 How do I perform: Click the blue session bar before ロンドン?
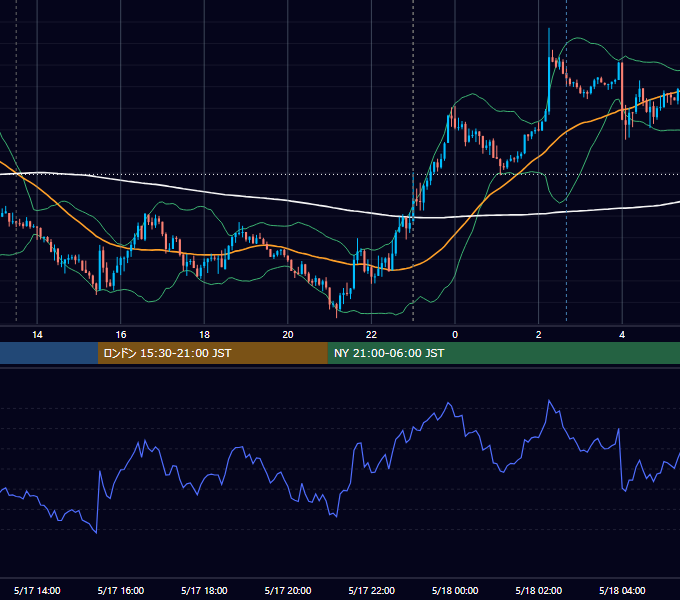pyautogui.click(x=49, y=353)
